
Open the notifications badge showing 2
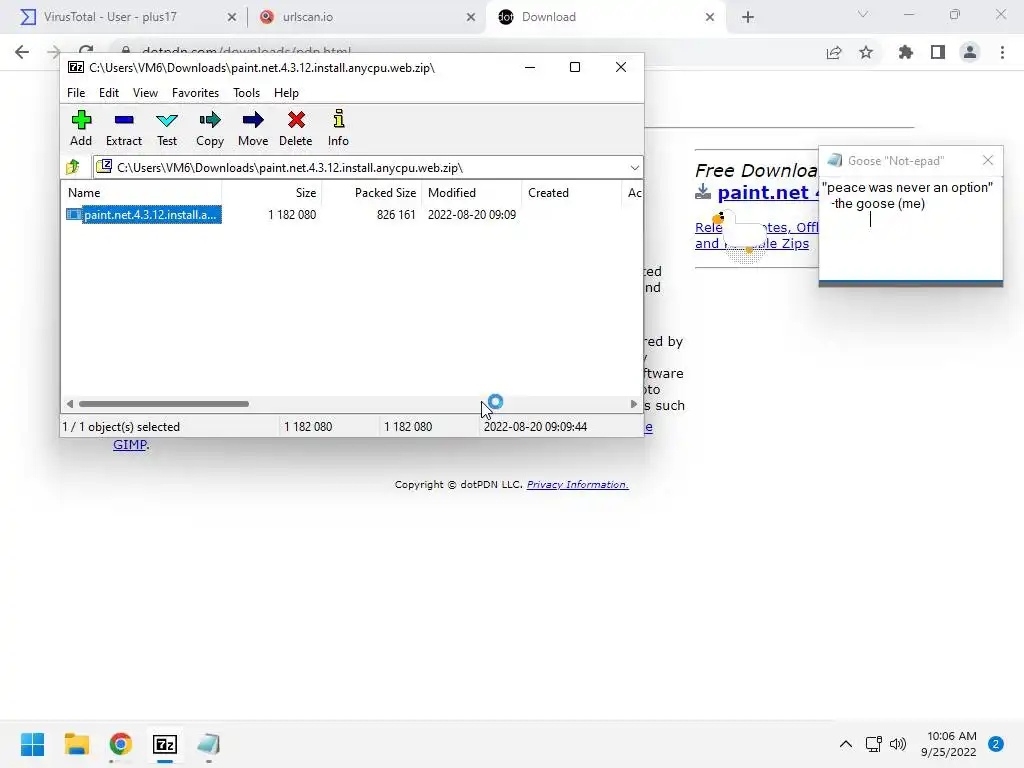(996, 744)
